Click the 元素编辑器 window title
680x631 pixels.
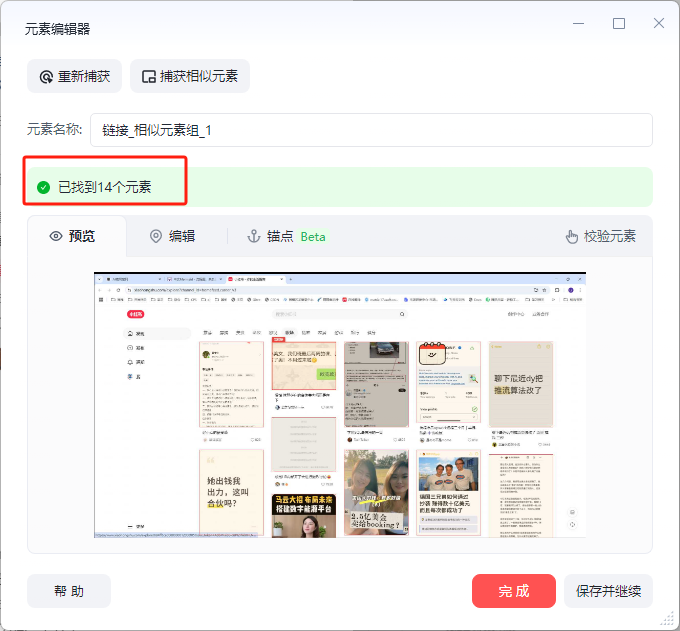coord(57,29)
